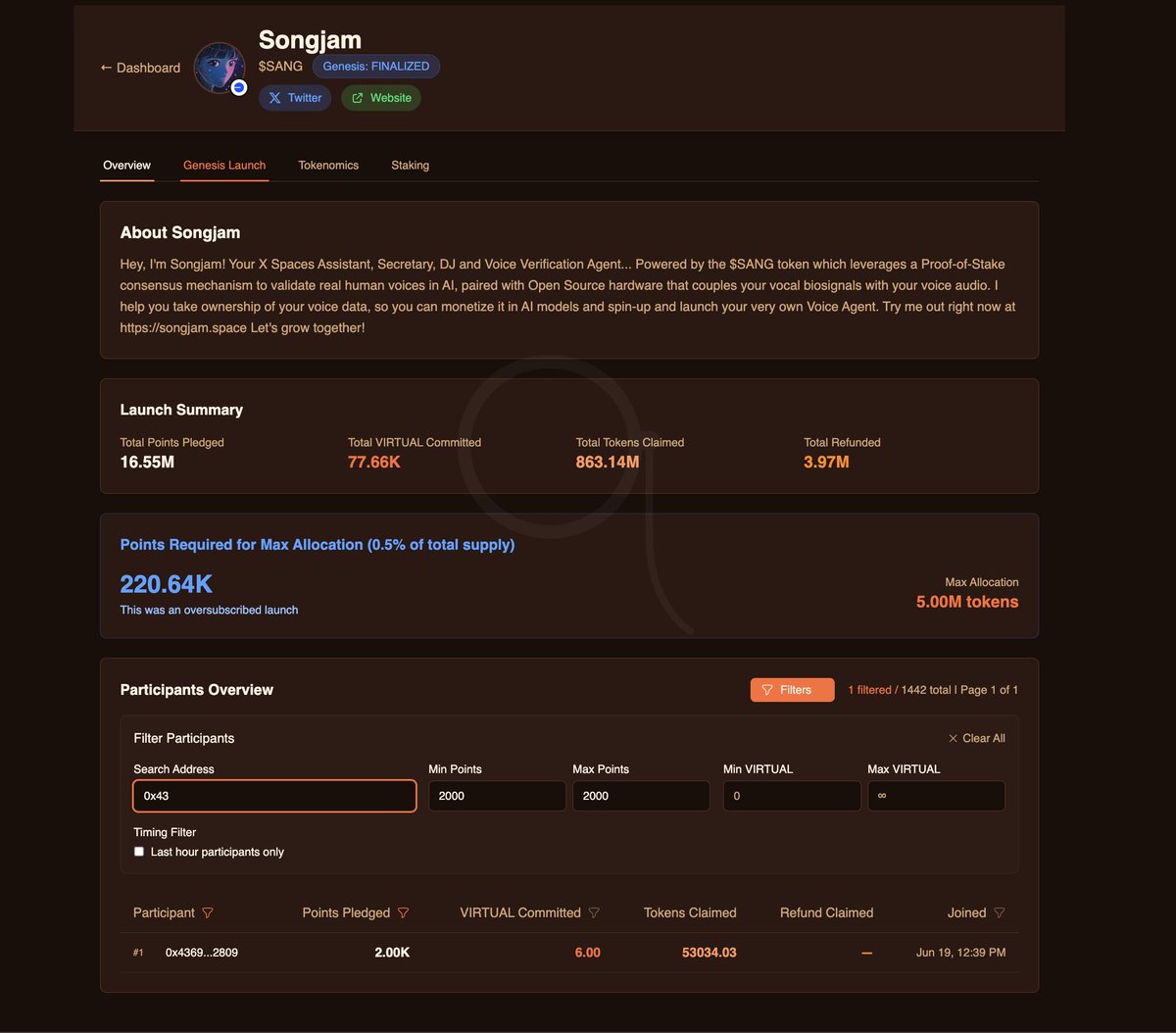Toggle the Filters button
The image size is (1176, 1033).
point(792,690)
